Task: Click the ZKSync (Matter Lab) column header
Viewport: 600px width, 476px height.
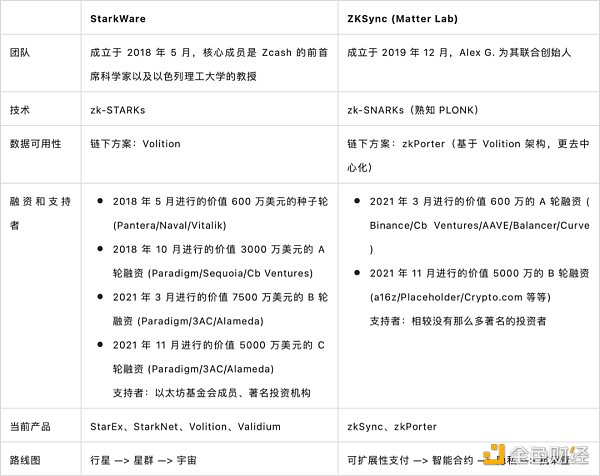Action: pyautogui.click(x=402, y=19)
